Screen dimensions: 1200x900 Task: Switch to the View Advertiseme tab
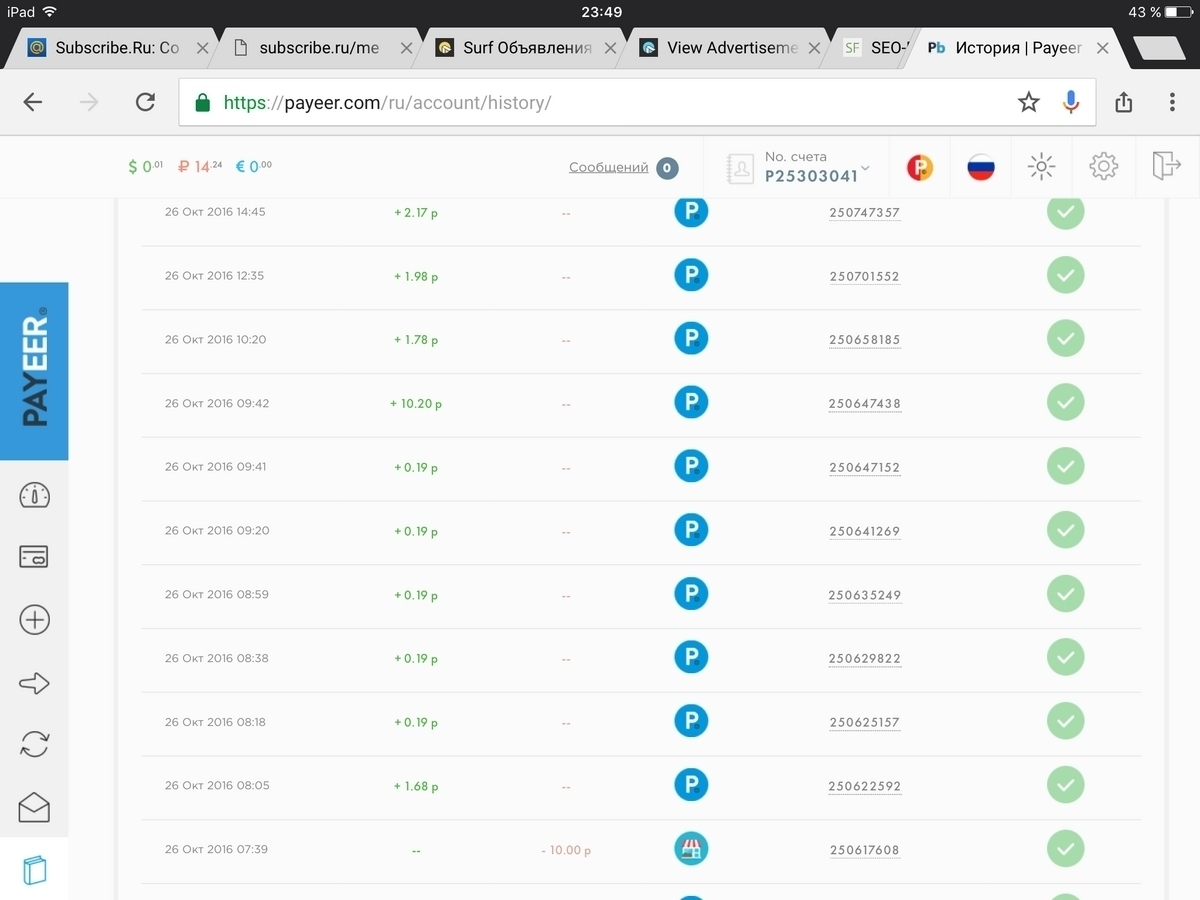pos(732,48)
